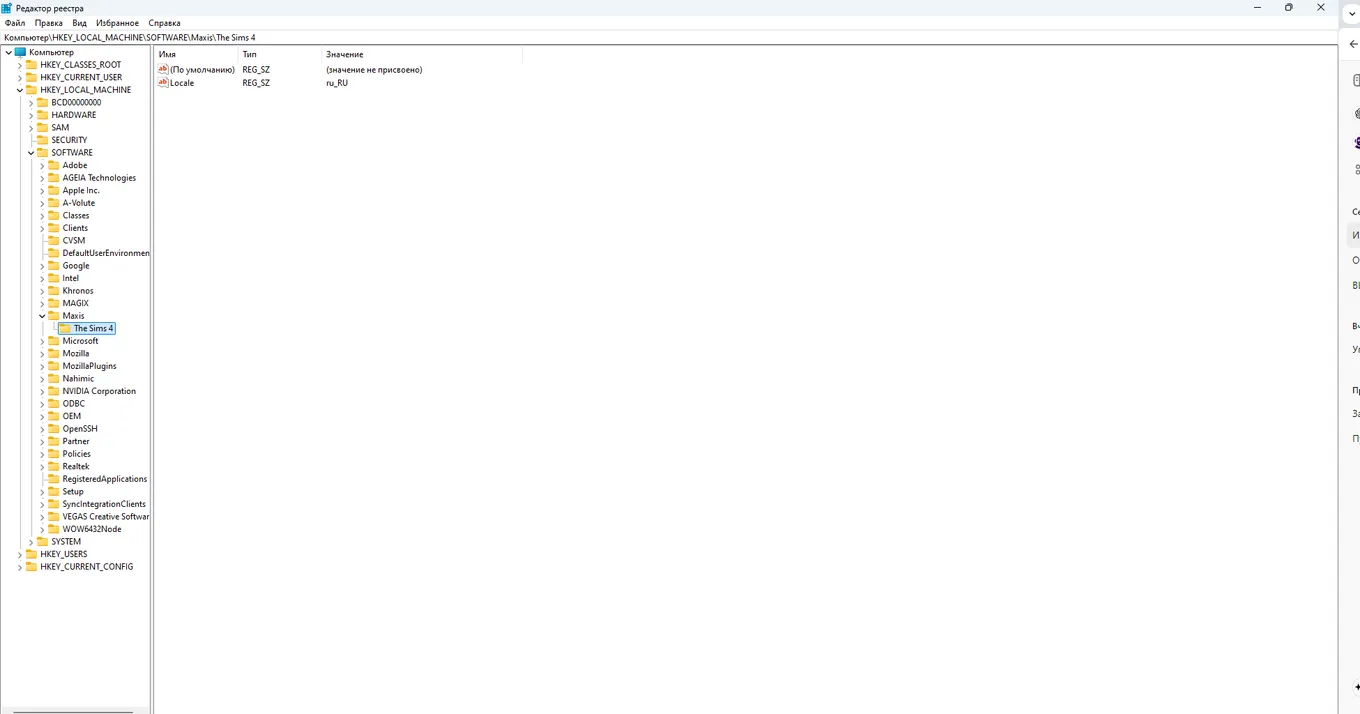Select the Partner key
This screenshot has width=1360, height=714.
[x=76, y=441]
